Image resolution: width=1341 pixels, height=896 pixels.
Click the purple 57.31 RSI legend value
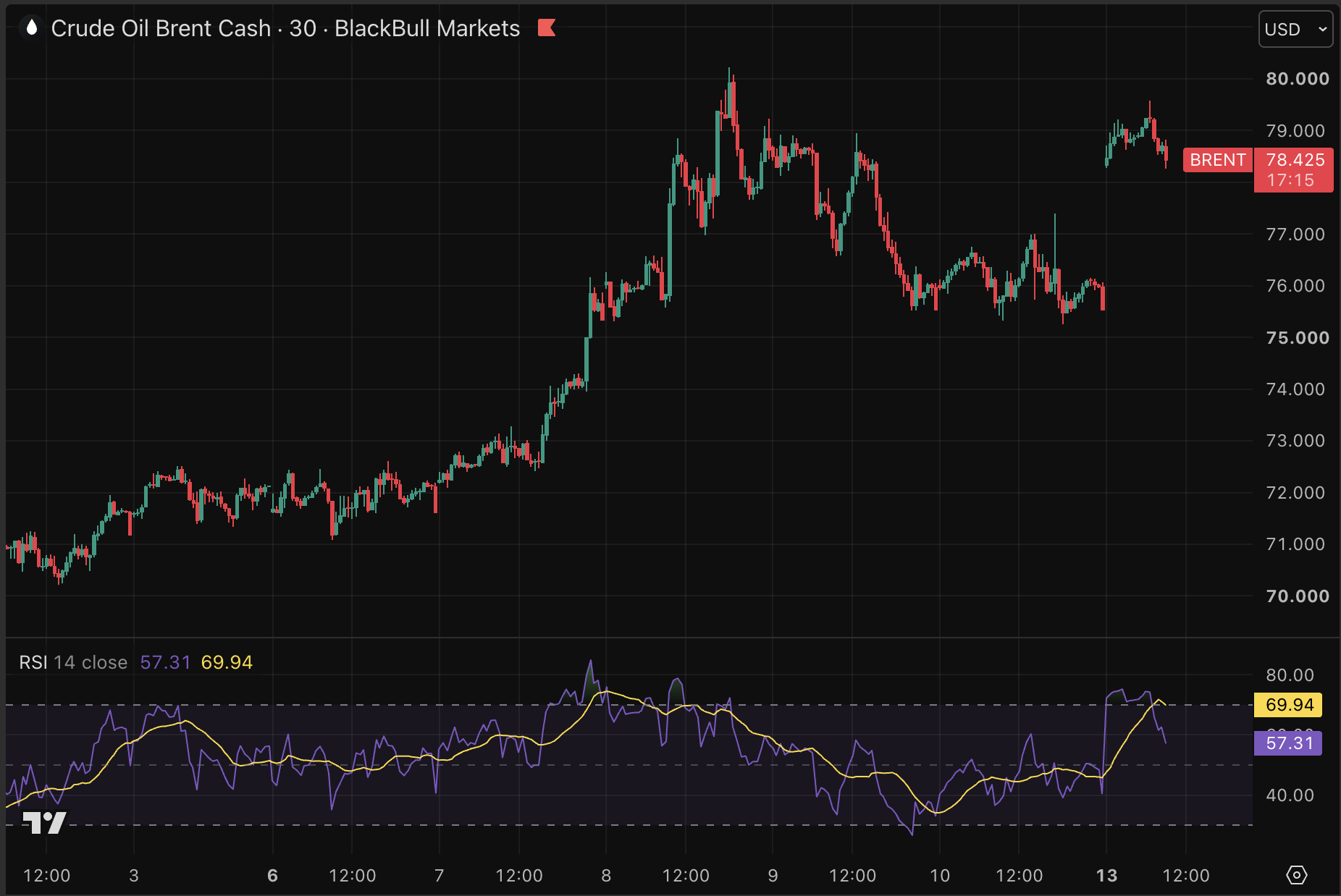(165, 662)
